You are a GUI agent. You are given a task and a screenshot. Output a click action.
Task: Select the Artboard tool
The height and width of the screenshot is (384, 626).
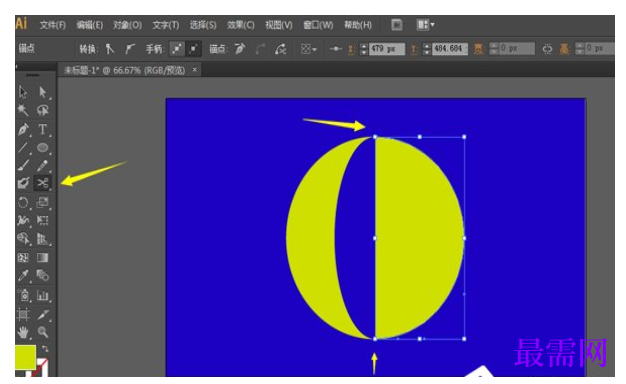point(23,315)
